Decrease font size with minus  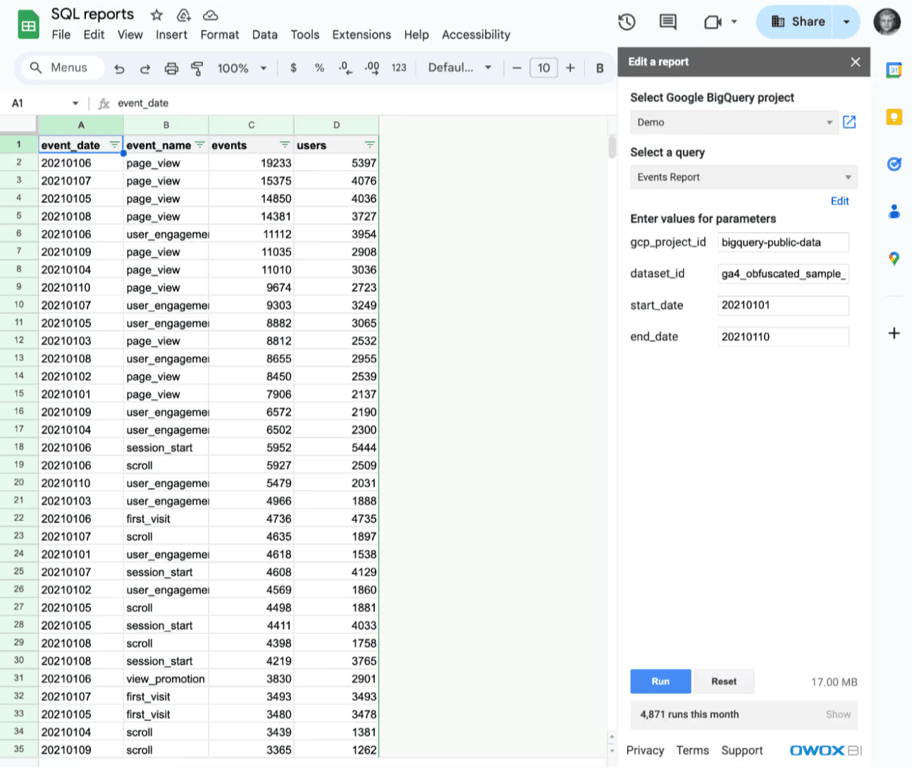coord(516,68)
